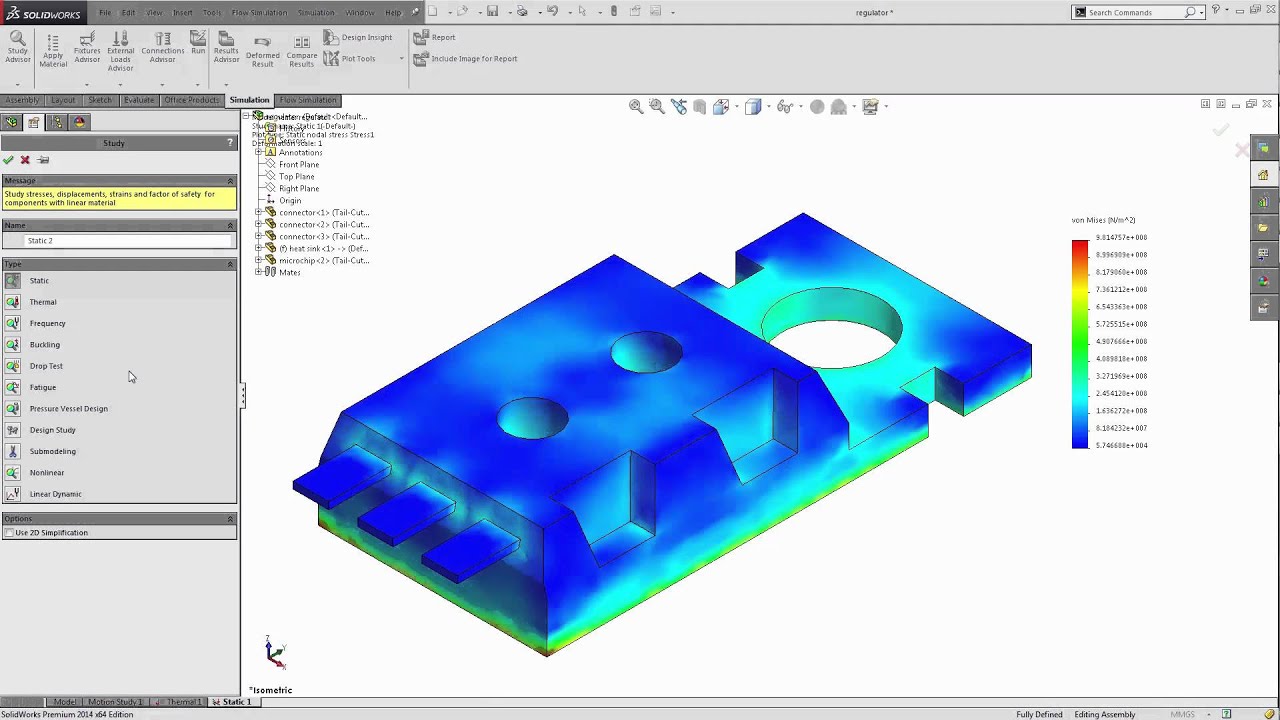Screen dimensions: 1280x720
Task: Select the Nonlinear study type
Action: 46,472
